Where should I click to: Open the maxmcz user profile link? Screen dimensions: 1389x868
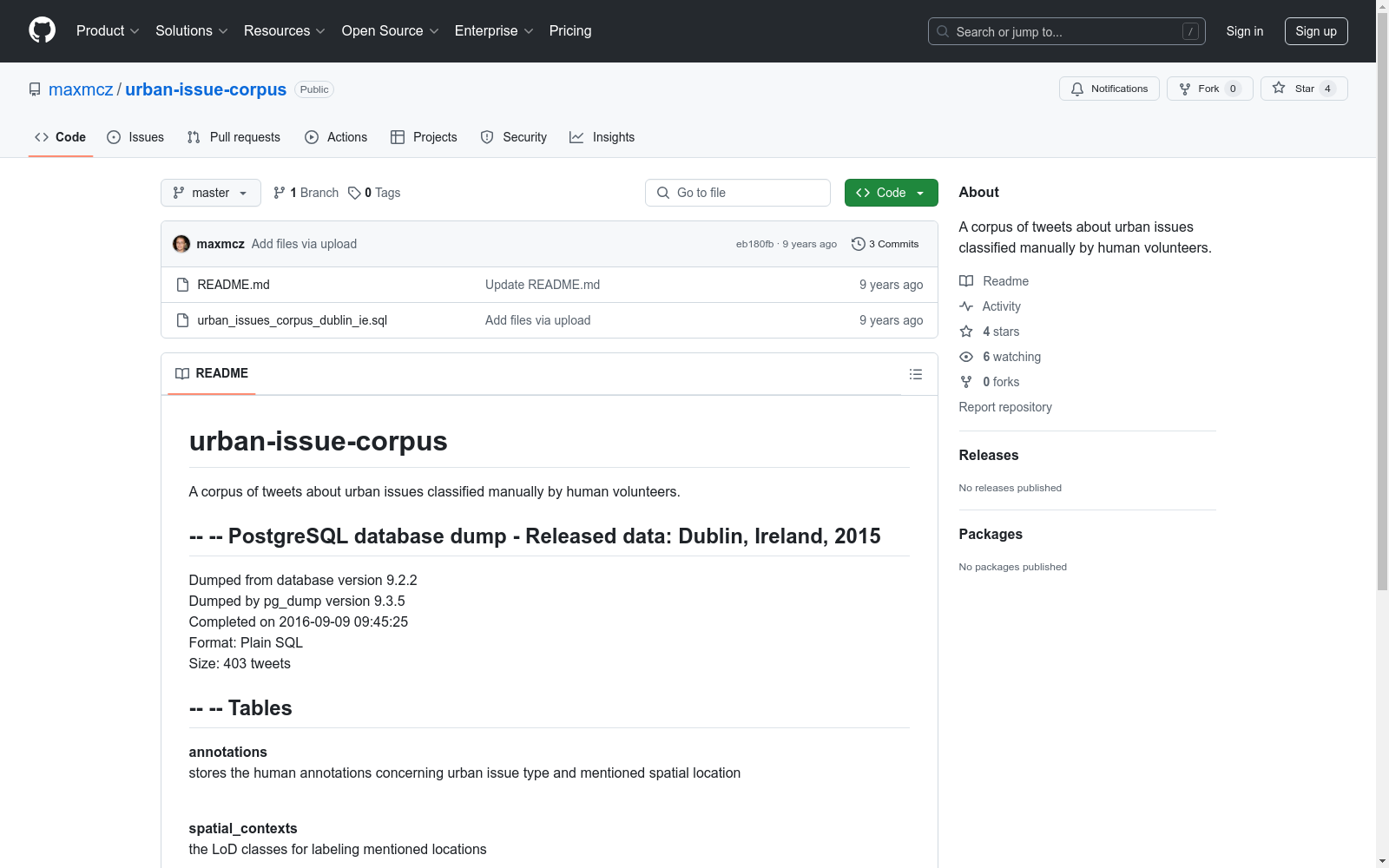pos(81,89)
